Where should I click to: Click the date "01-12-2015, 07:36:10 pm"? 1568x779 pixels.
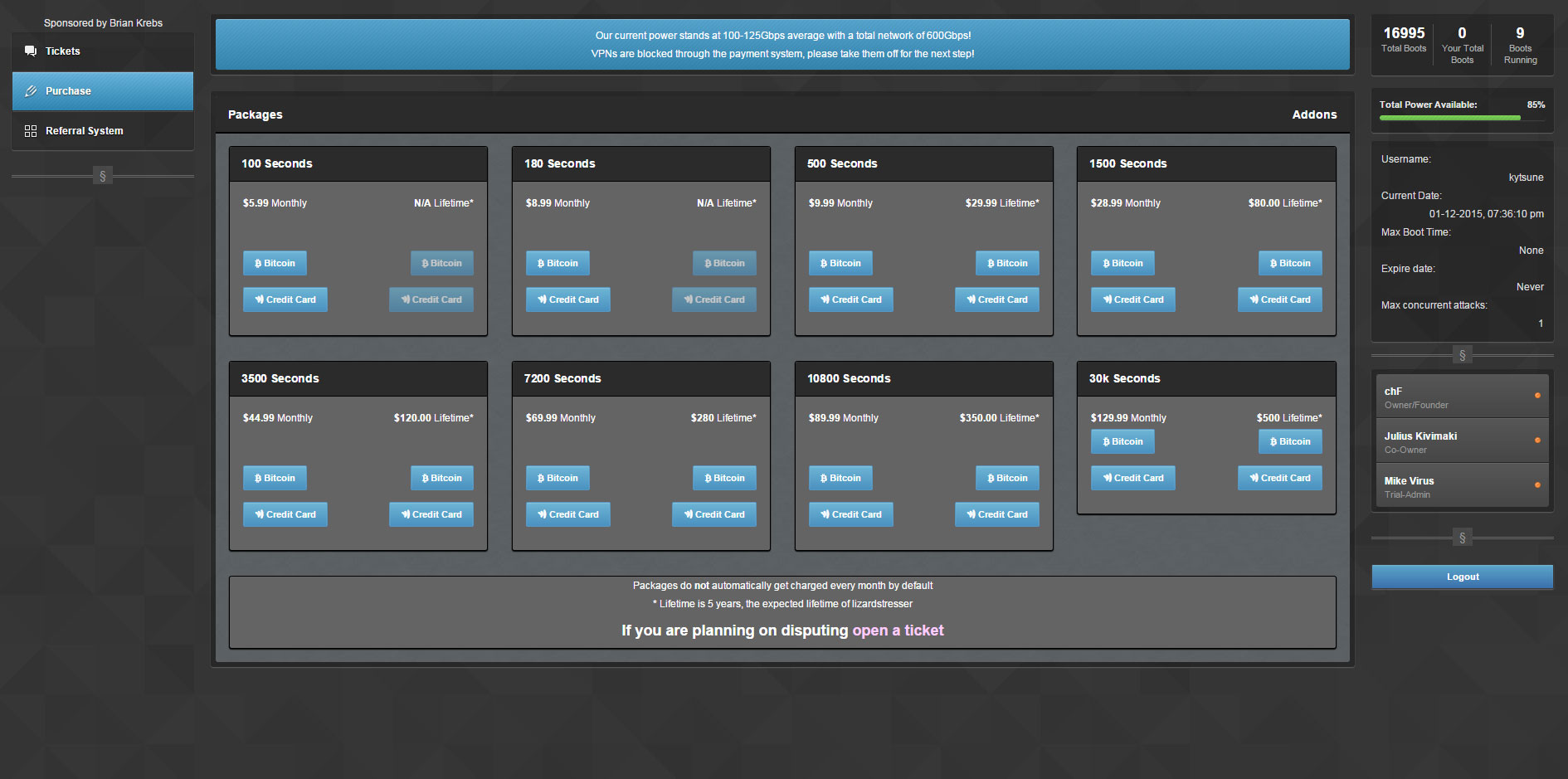(1487, 214)
